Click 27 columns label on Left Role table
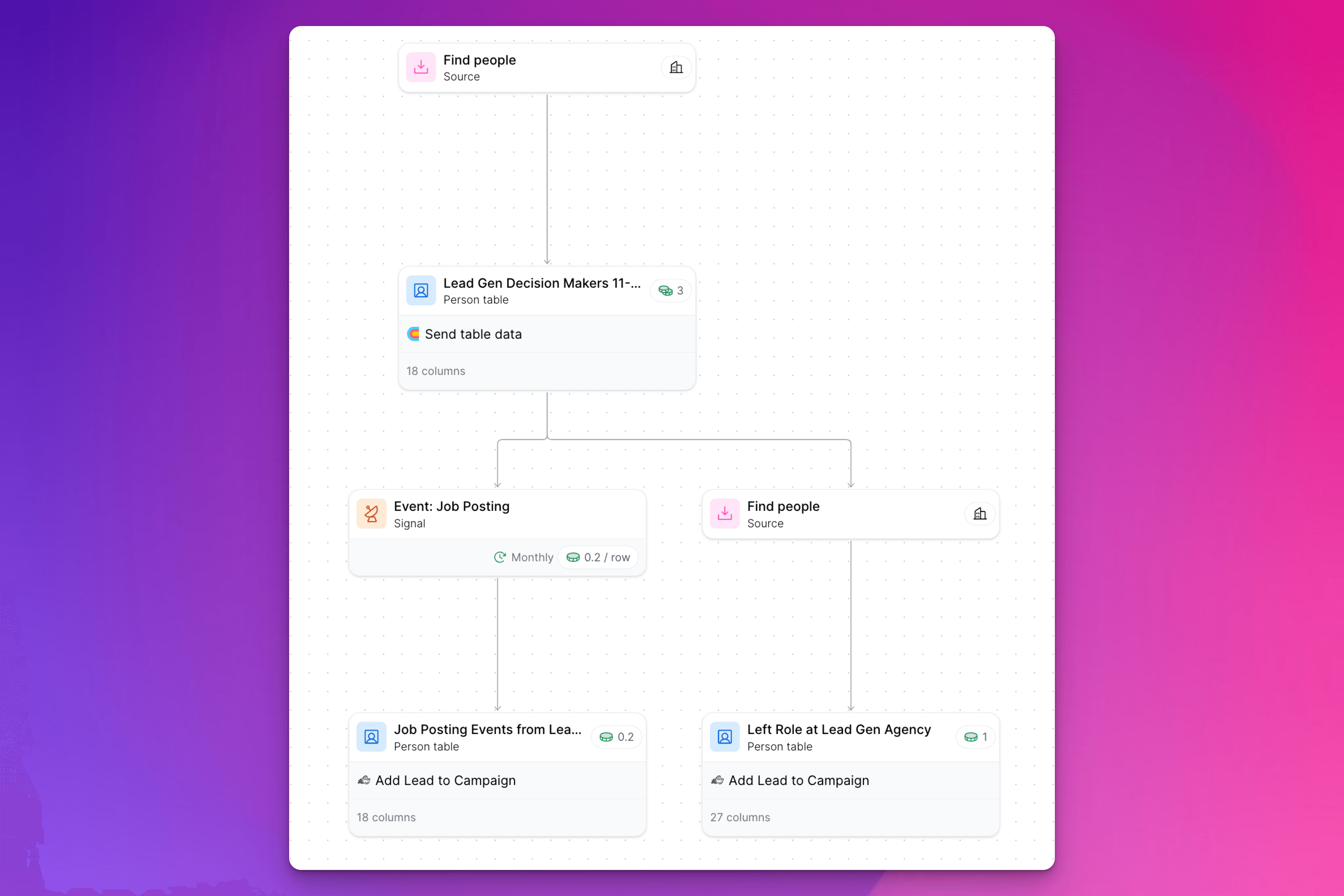 coord(740,818)
